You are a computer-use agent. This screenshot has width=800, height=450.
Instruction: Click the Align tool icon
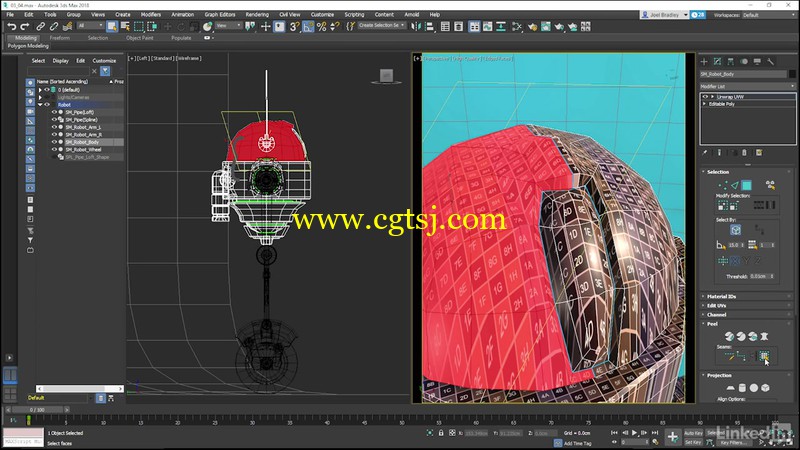click(430, 27)
